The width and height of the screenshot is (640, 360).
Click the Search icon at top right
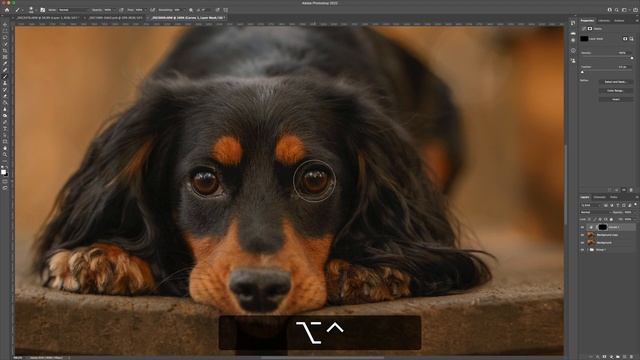tap(616, 10)
